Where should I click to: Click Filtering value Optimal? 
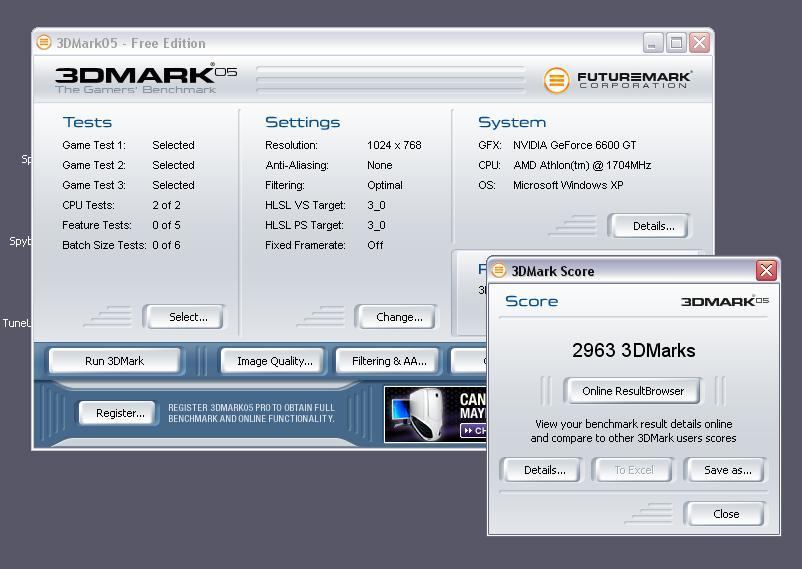pos(385,185)
